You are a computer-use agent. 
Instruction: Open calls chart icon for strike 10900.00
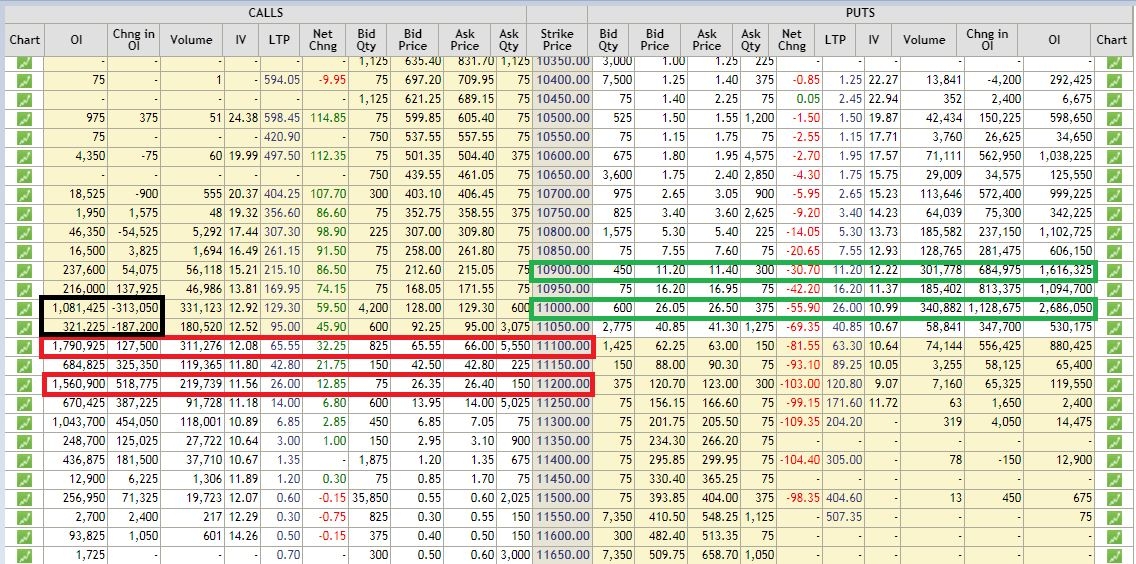(25, 270)
